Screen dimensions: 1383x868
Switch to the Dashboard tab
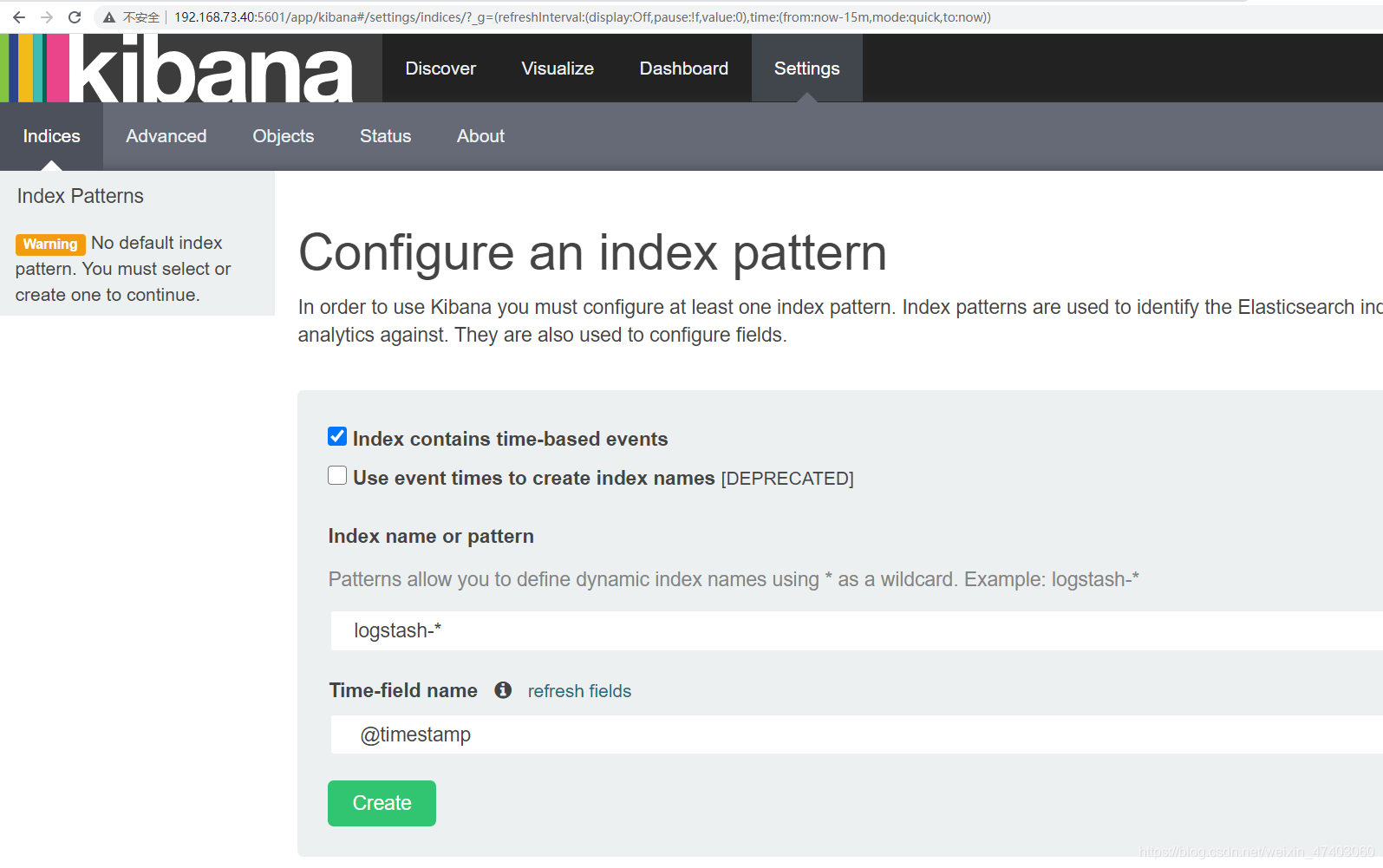point(684,69)
